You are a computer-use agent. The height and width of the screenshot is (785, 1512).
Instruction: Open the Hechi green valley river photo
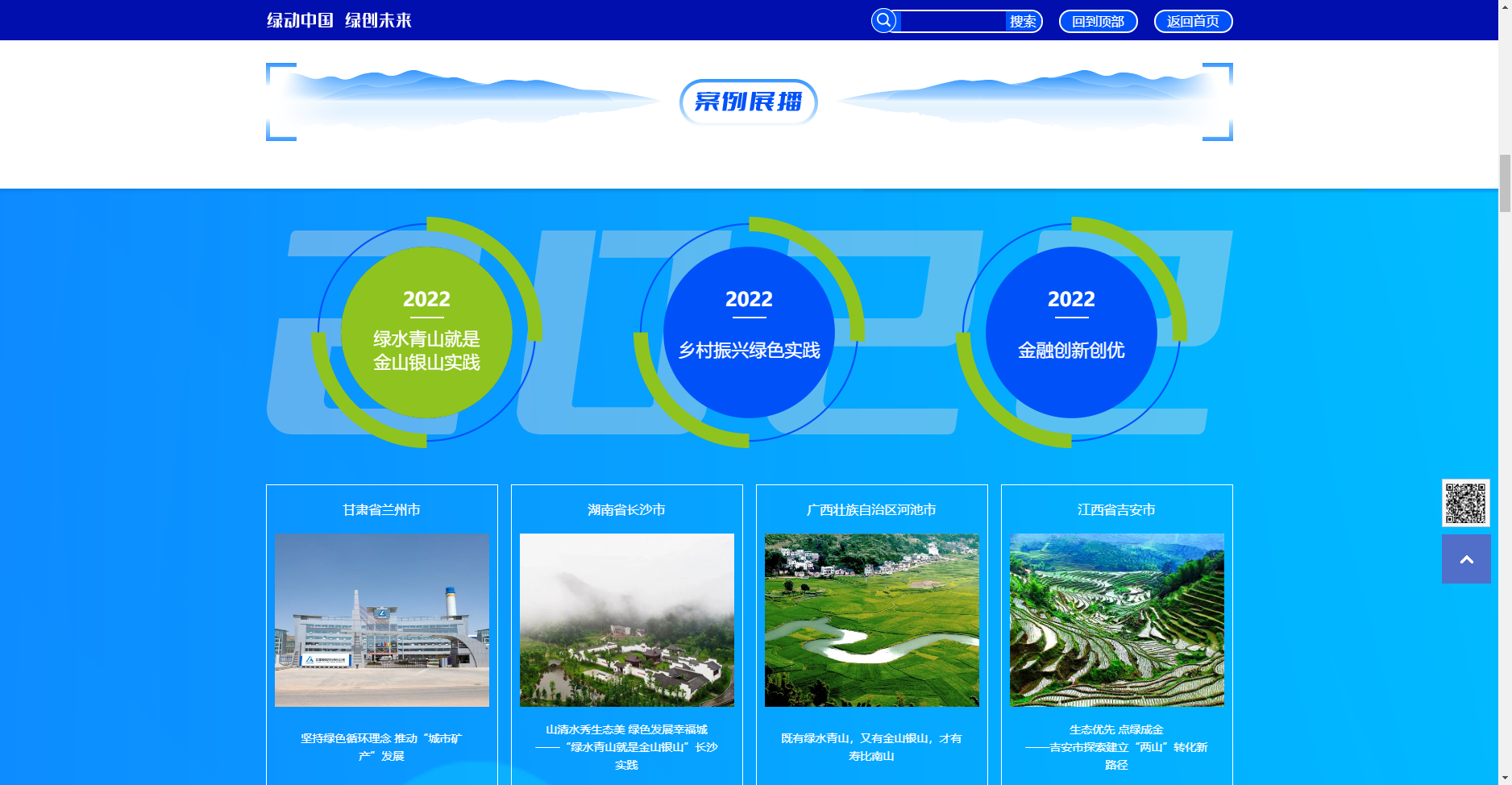872,620
